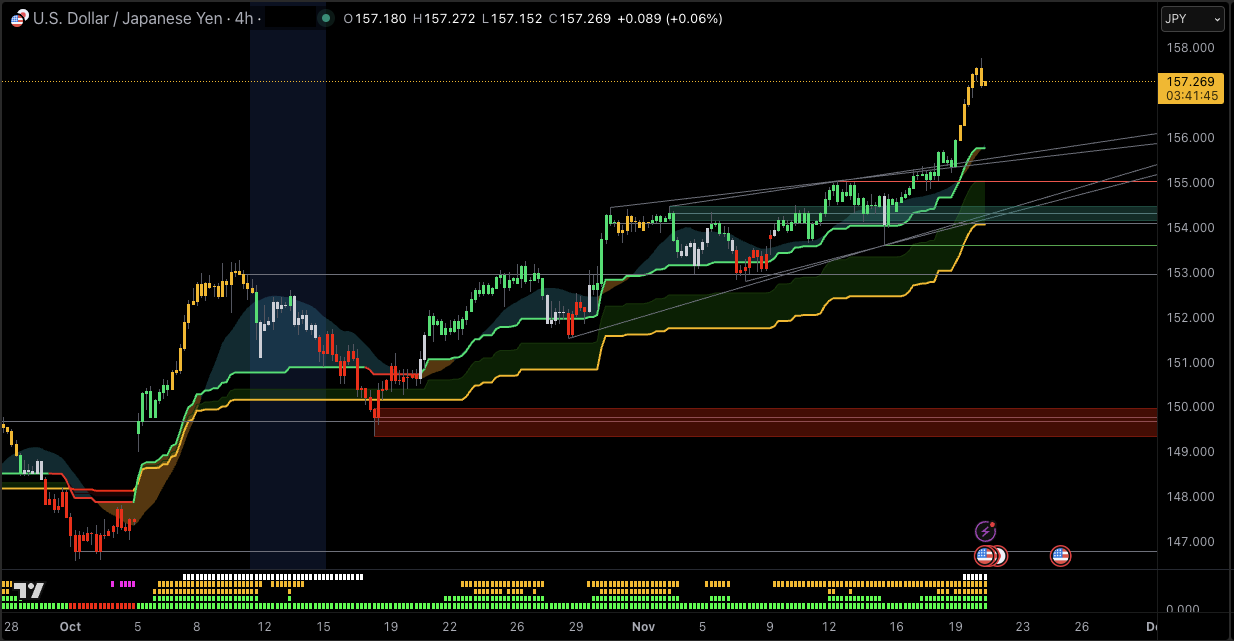Click the half-moon event icon beside the flag pair
Screen dimensions: 1234x641
pos(1000,555)
